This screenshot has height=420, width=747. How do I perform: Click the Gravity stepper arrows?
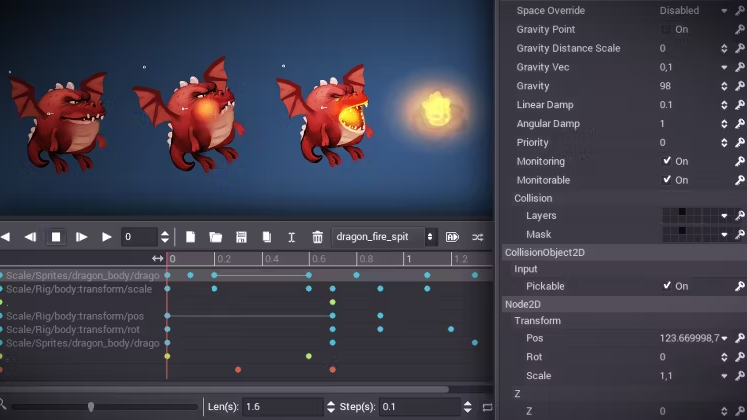click(x=724, y=86)
